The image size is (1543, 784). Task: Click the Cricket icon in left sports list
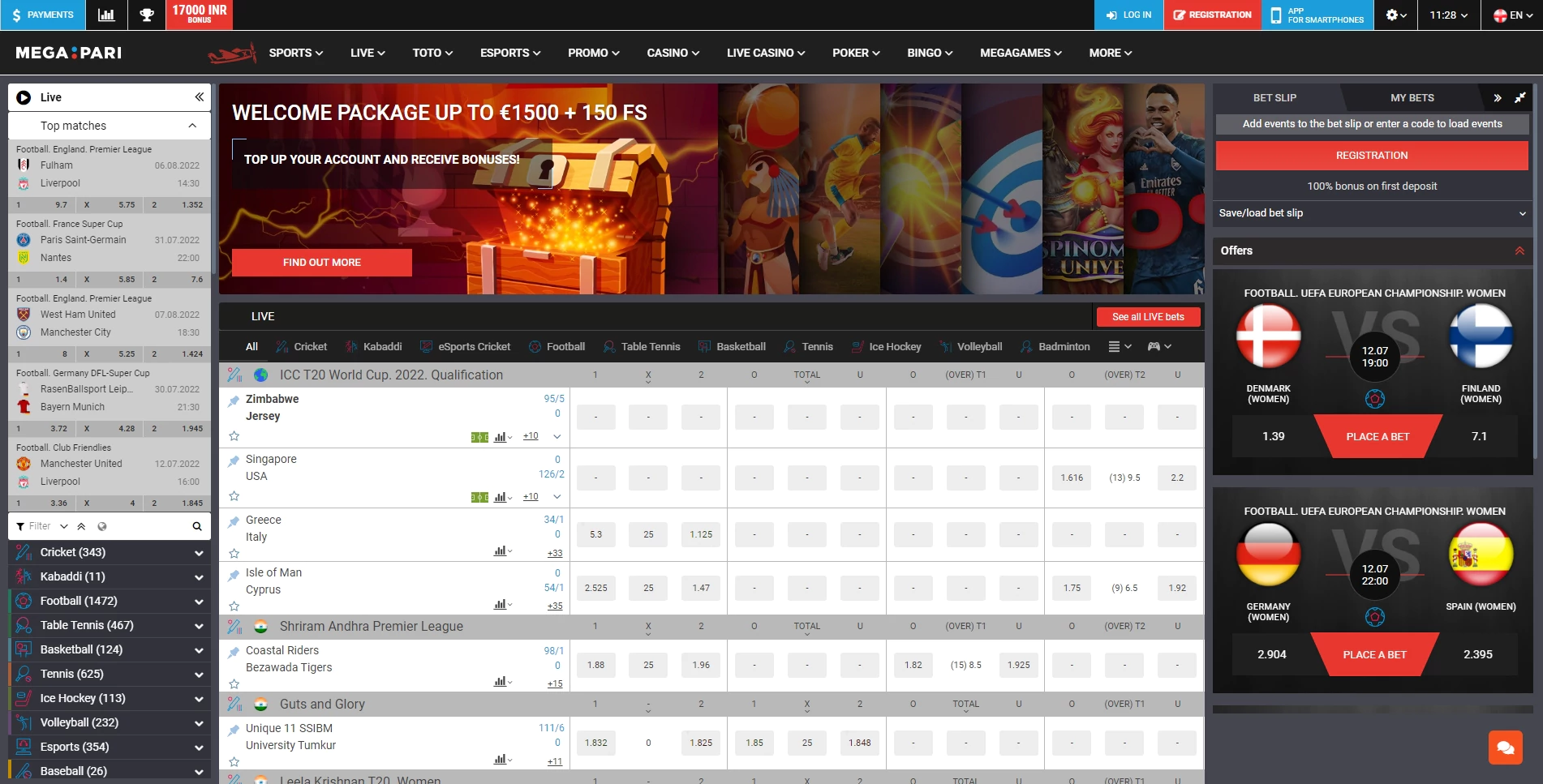(x=24, y=552)
